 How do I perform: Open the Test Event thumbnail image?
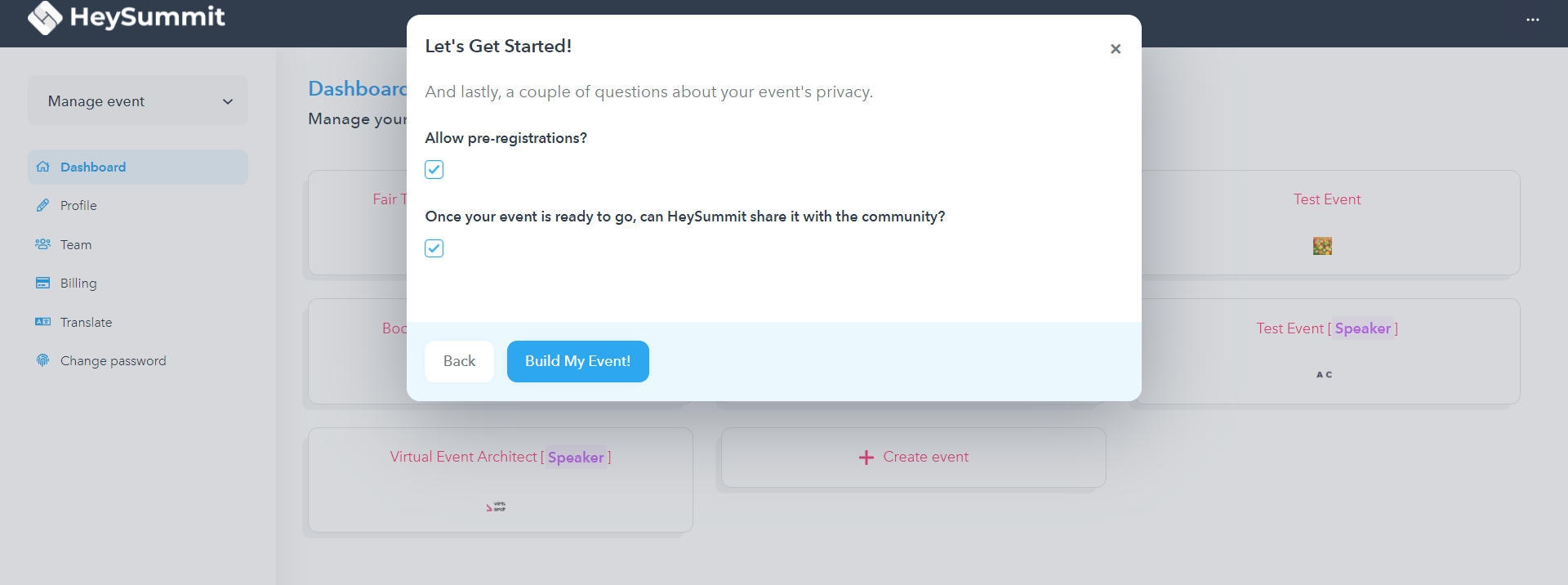[x=1323, y=246]
